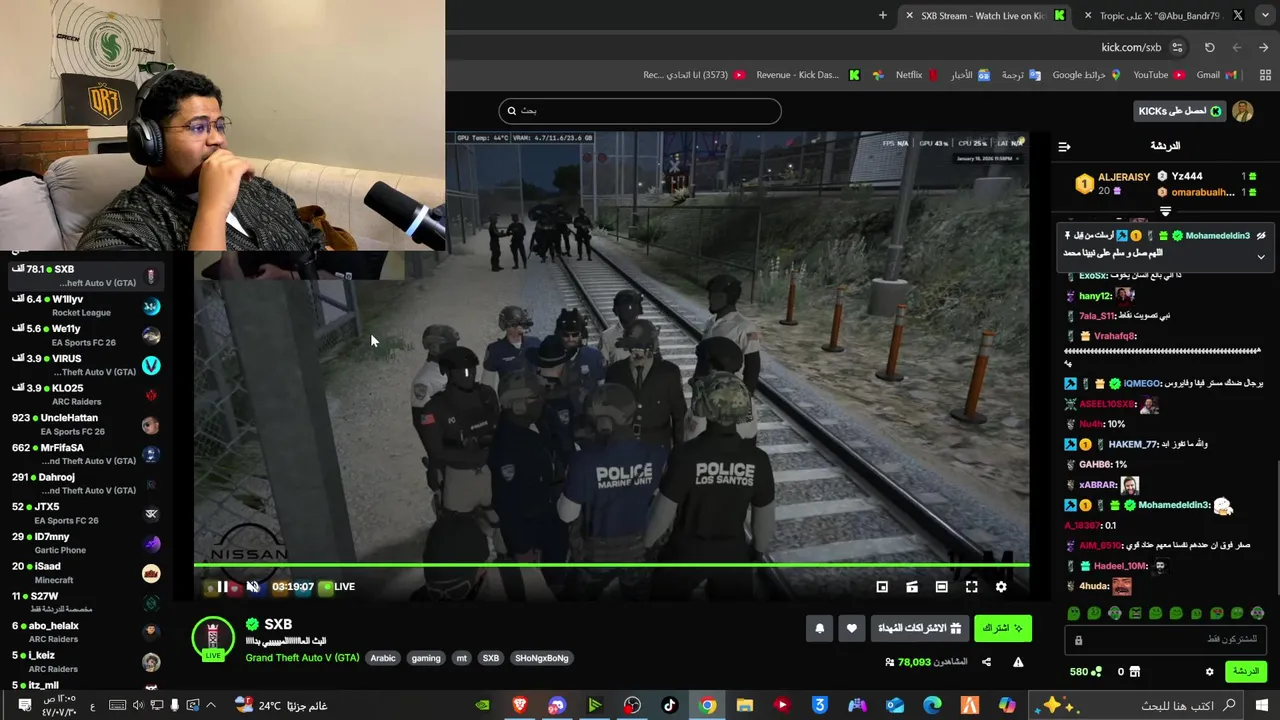The width and height of the screenshot is (1280, 720).
Task: Open the iSaad Minecraft channel
Action: [86, 572]
